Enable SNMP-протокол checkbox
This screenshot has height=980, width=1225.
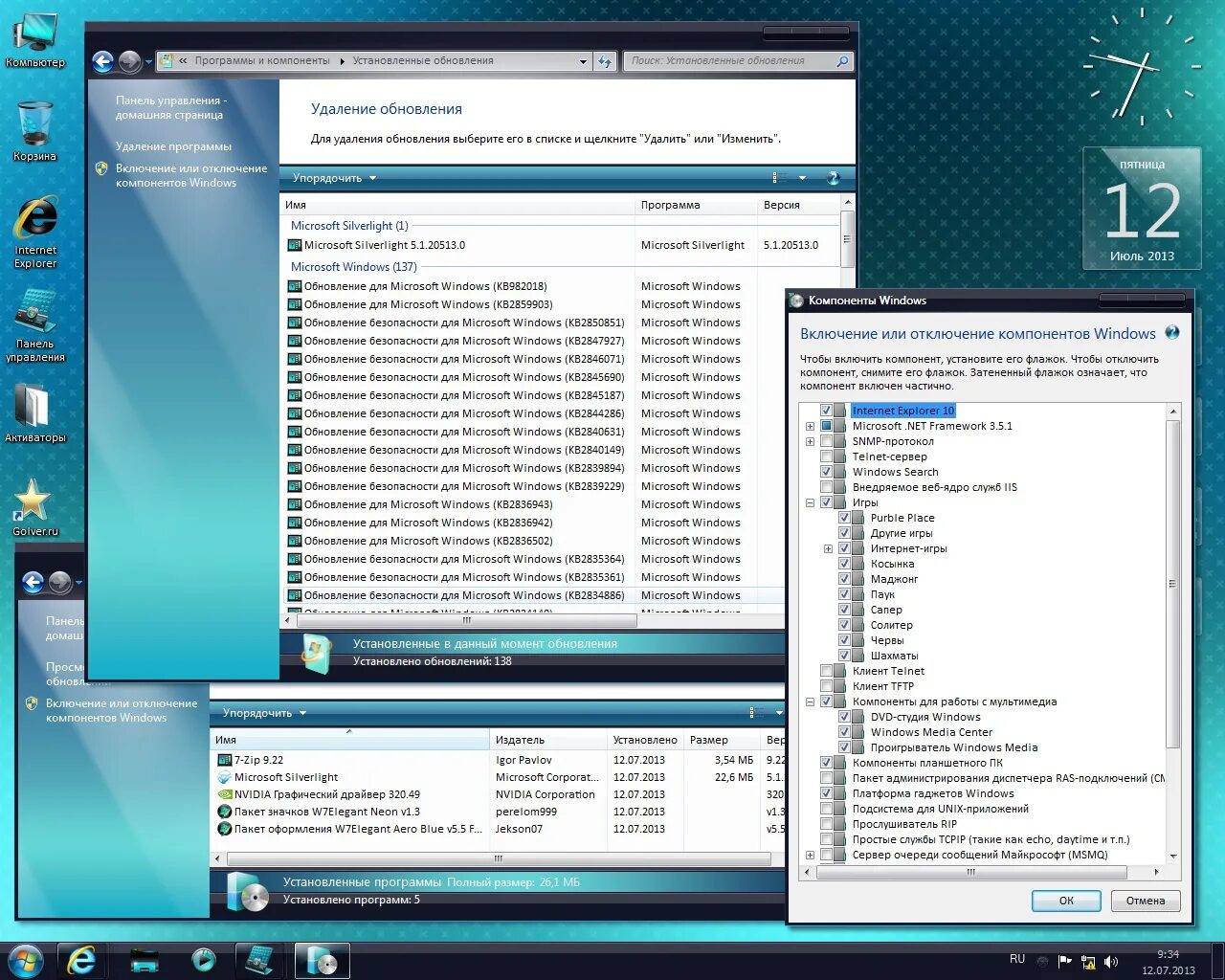pos(827,441)
